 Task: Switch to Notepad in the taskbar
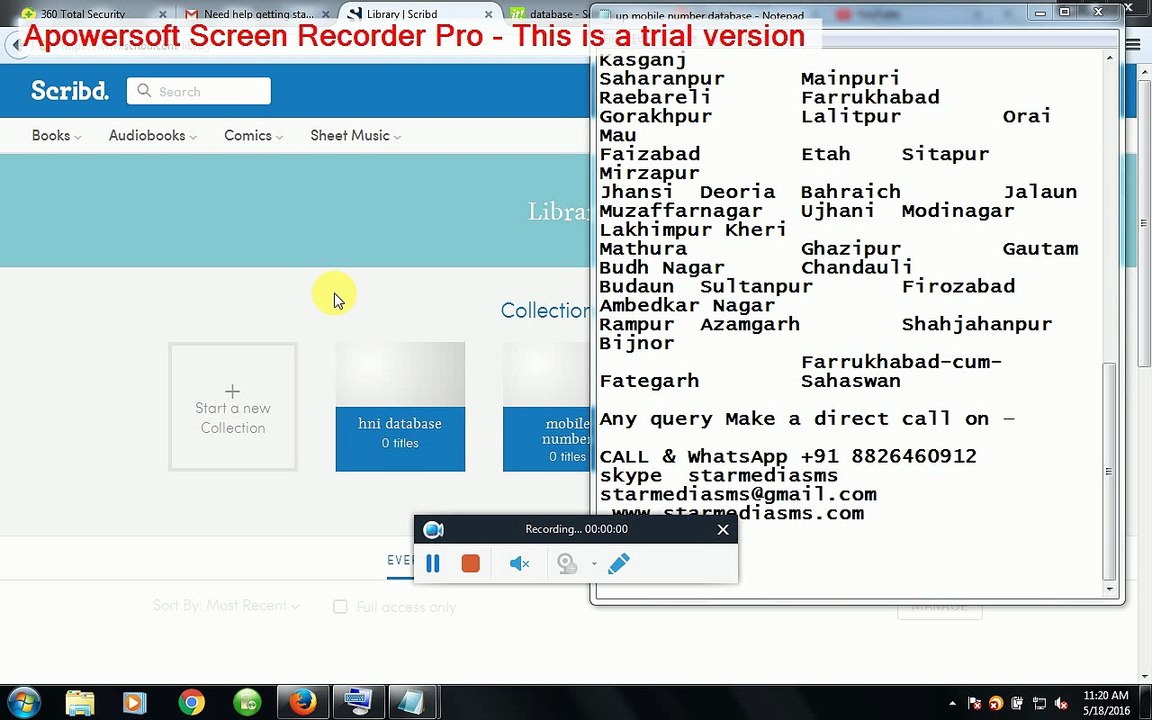tap(414, 703)
